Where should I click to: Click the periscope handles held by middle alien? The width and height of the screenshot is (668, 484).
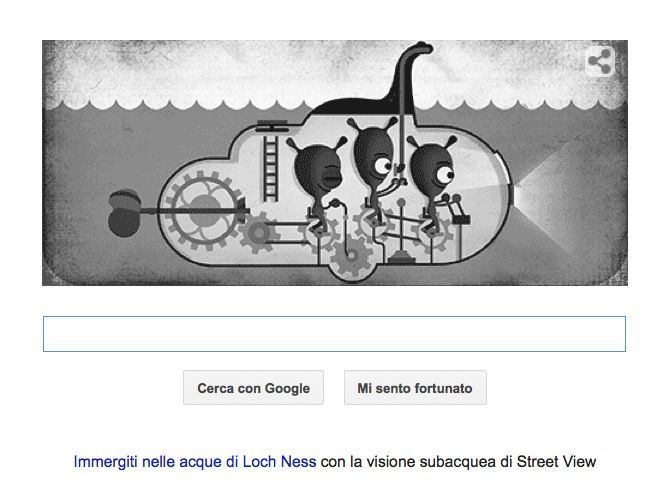[x=400, y=182]
